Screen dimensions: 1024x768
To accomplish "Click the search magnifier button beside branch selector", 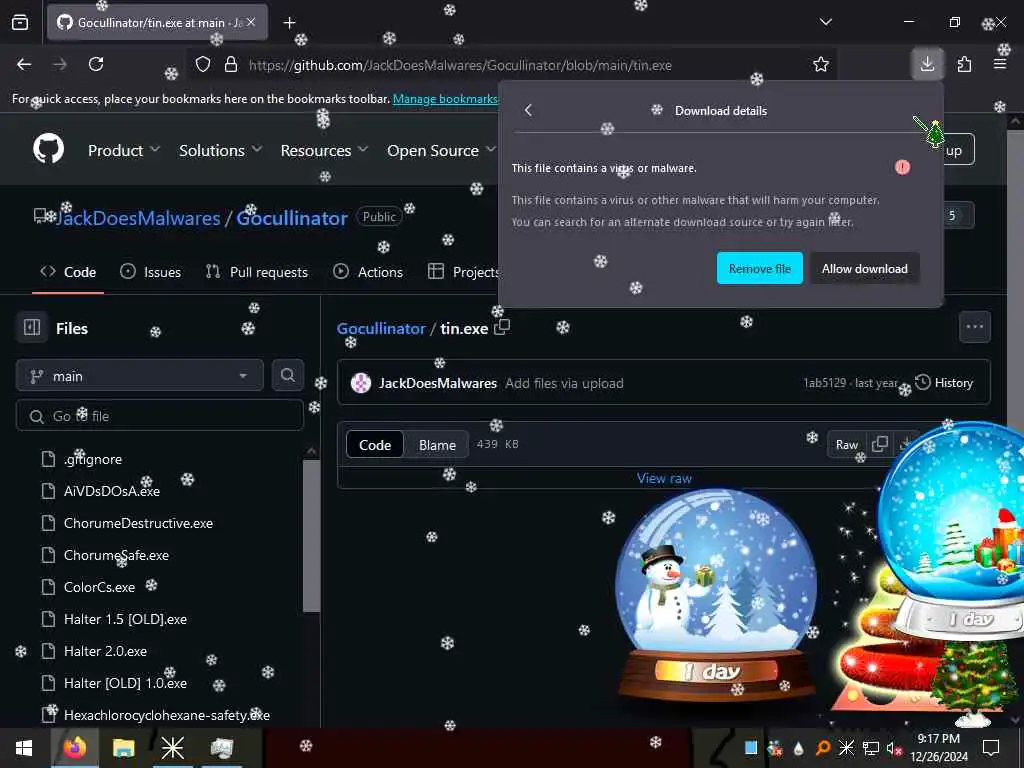I will 288,375.
